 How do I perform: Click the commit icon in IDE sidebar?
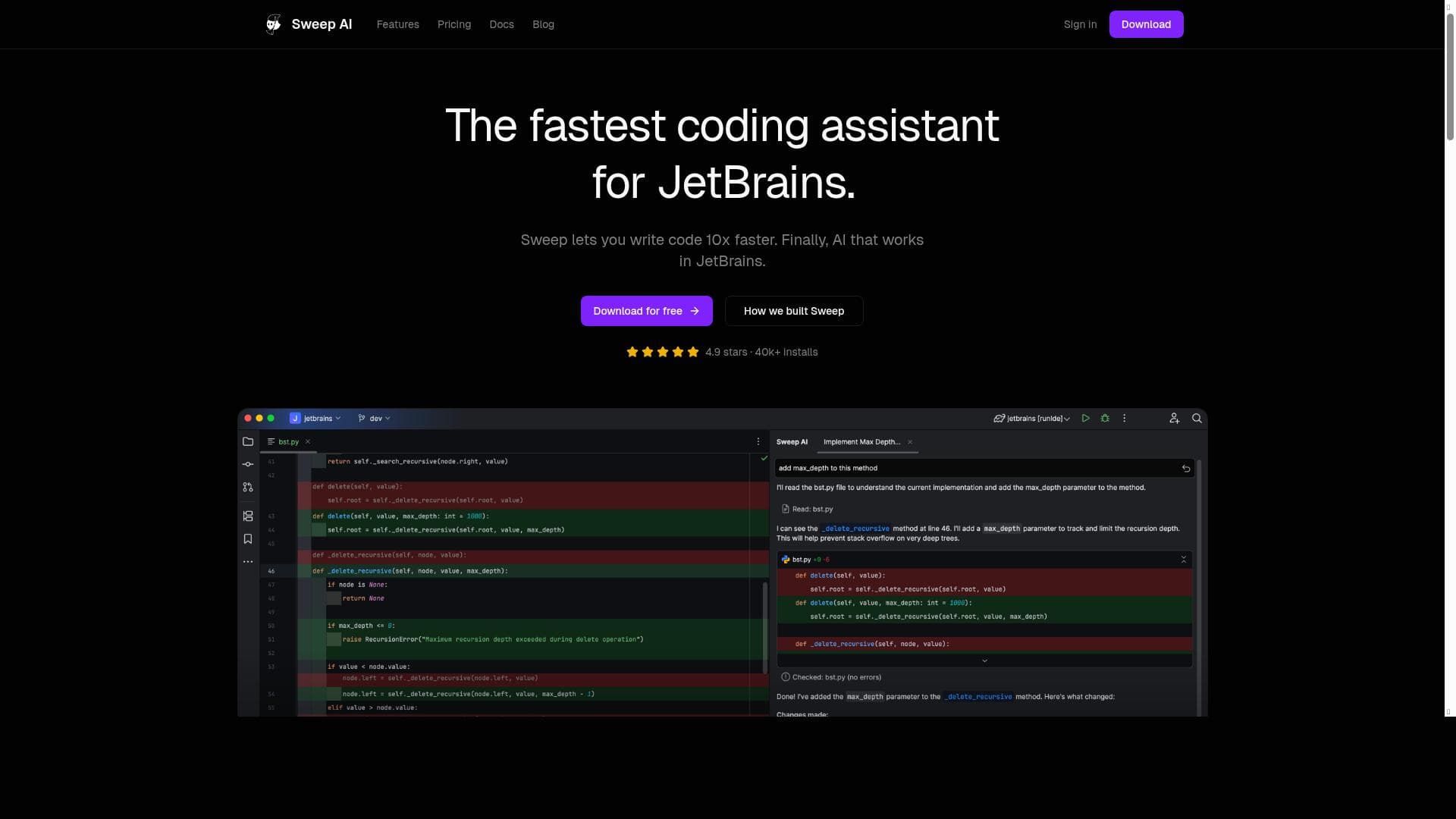[248, 464]
